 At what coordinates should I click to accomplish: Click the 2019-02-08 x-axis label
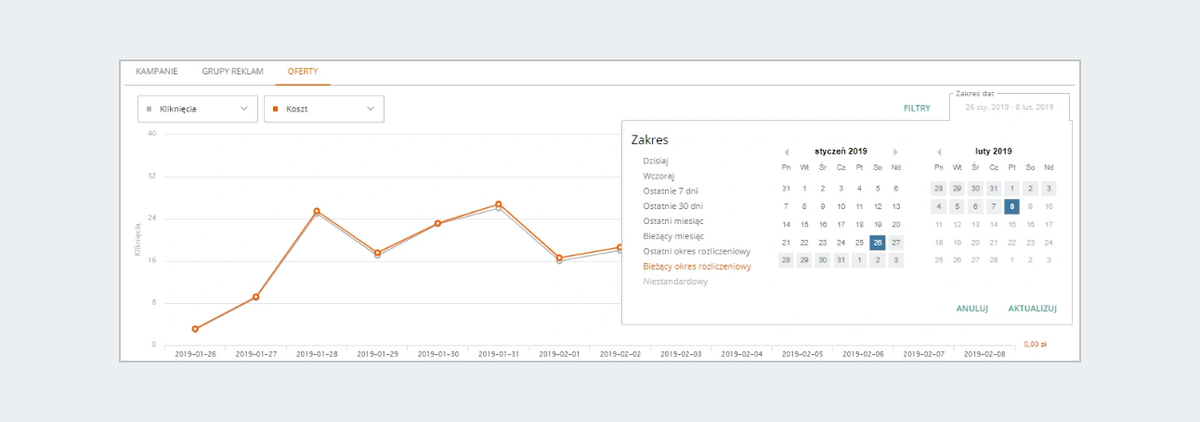click(x=983, y=353)
